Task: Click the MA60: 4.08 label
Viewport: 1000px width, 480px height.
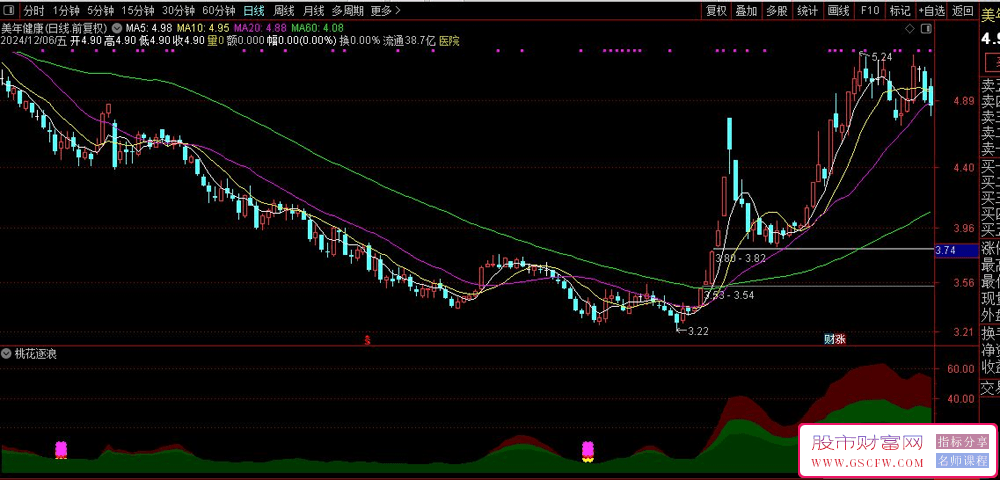Action: 318,28
